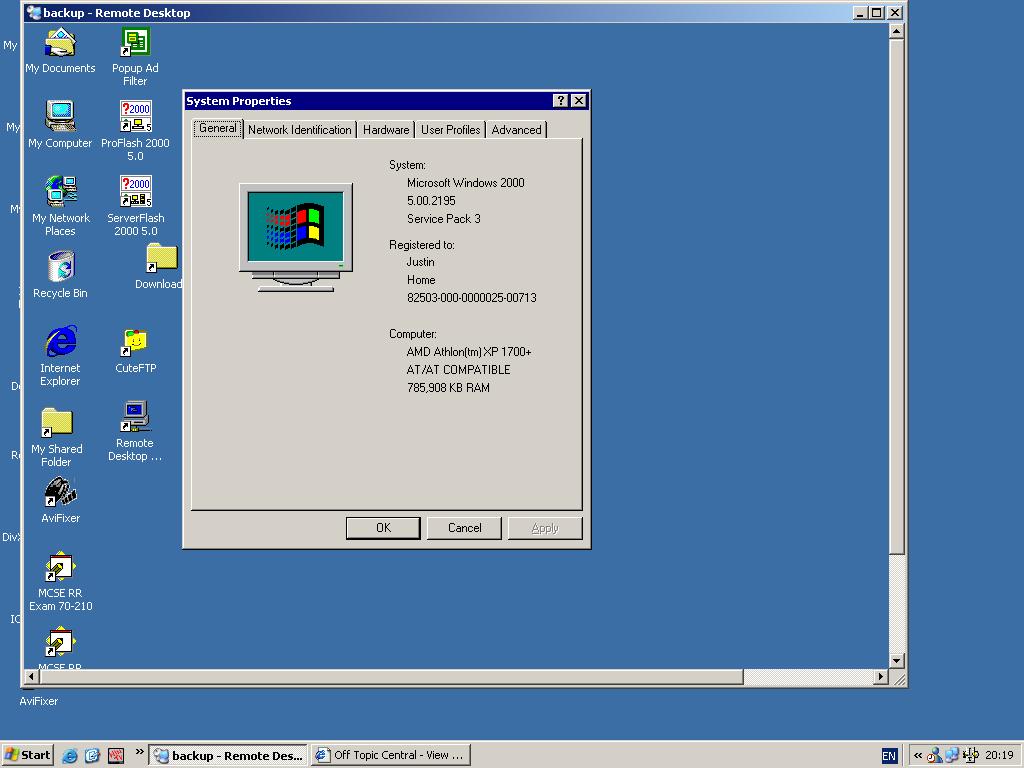This screenshot has height=768, width=1024.
Task: Activate the backup - Remote Desktop taskbar button
Action: (229, 756)
